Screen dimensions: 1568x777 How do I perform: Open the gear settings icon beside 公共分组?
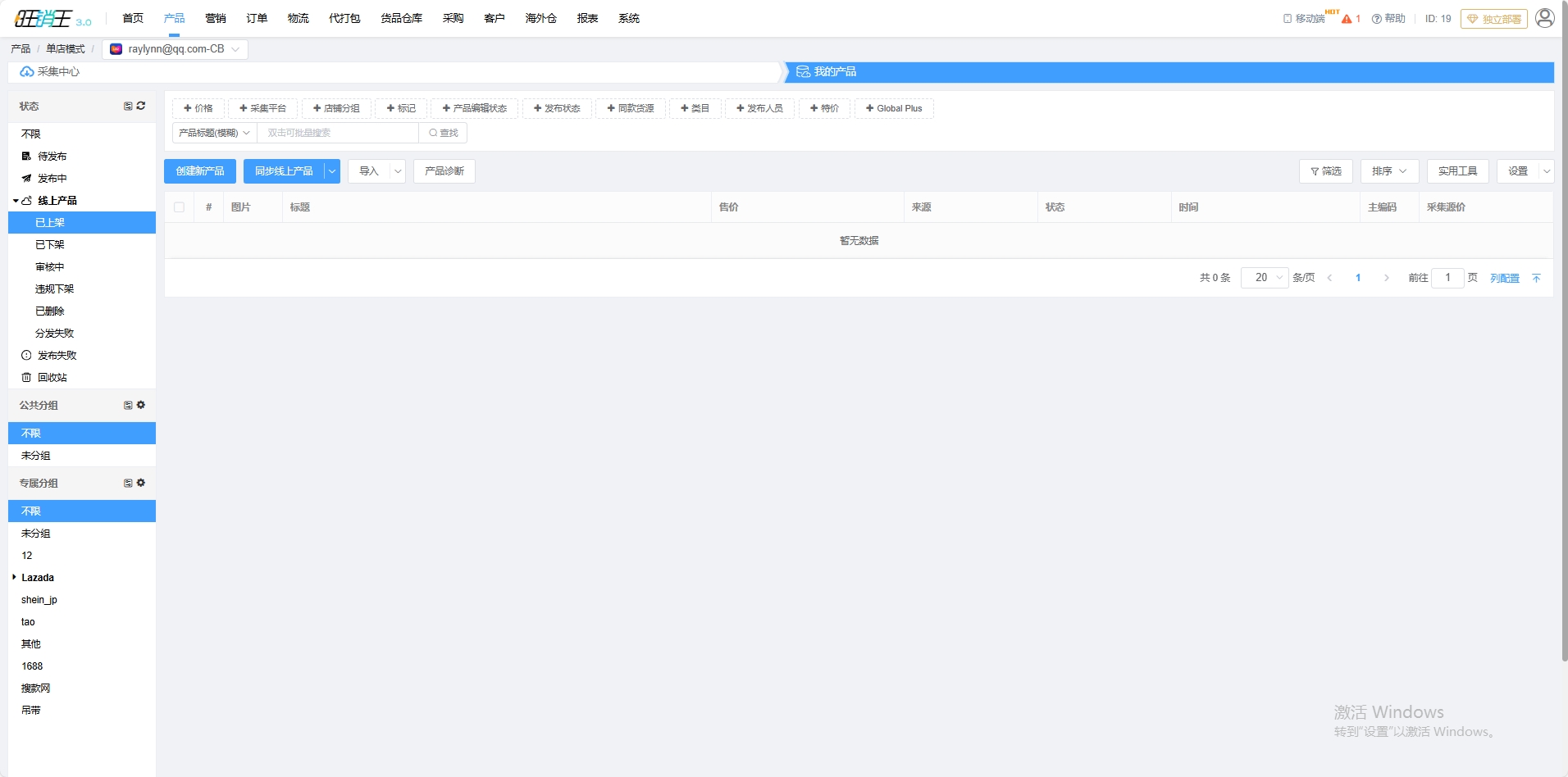(141, 405)
